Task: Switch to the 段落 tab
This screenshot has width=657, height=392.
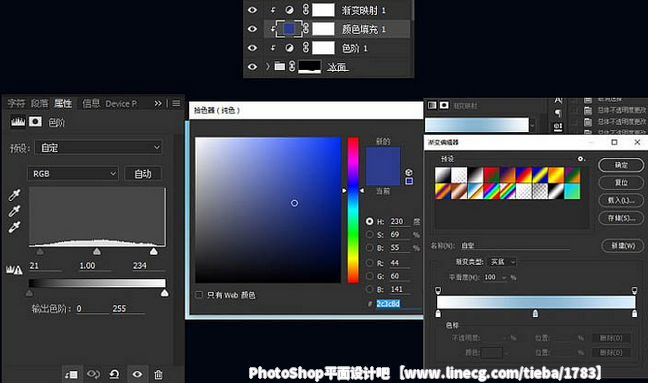Action: [x=39, y=103]
